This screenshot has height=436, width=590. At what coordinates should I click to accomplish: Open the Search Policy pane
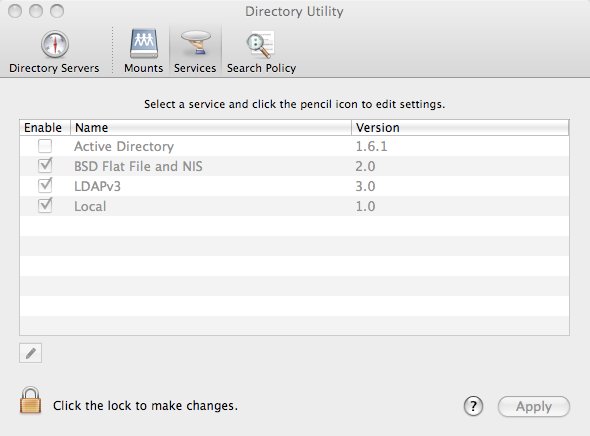pos(261,52)
